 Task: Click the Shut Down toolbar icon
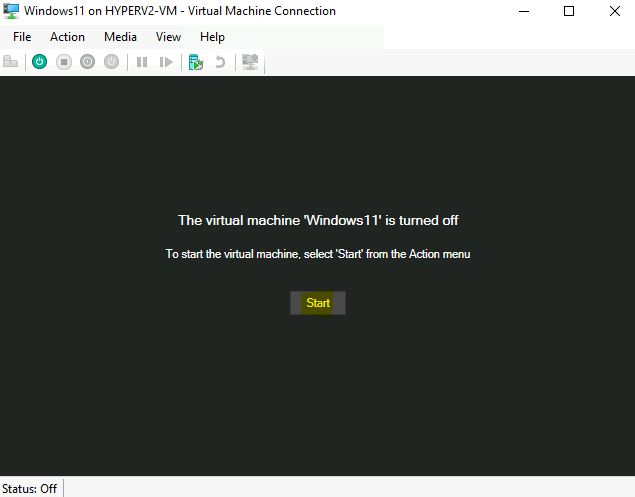coord(87,62)
